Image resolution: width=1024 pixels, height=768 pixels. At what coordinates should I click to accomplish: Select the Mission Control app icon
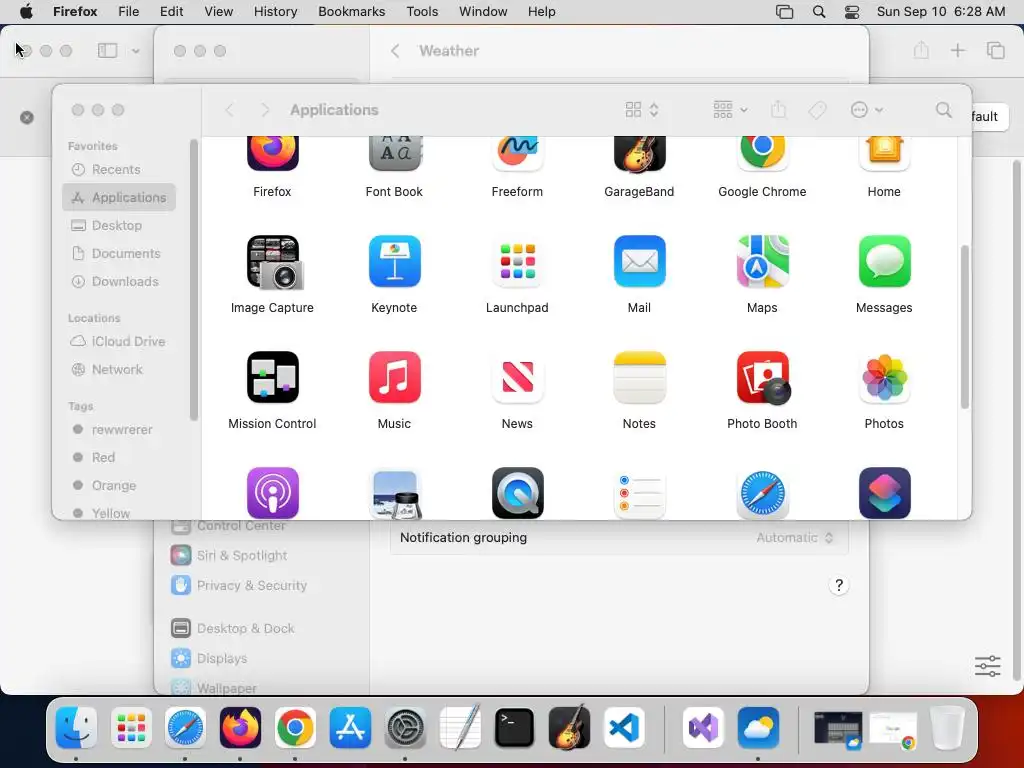tap(272, 377)
